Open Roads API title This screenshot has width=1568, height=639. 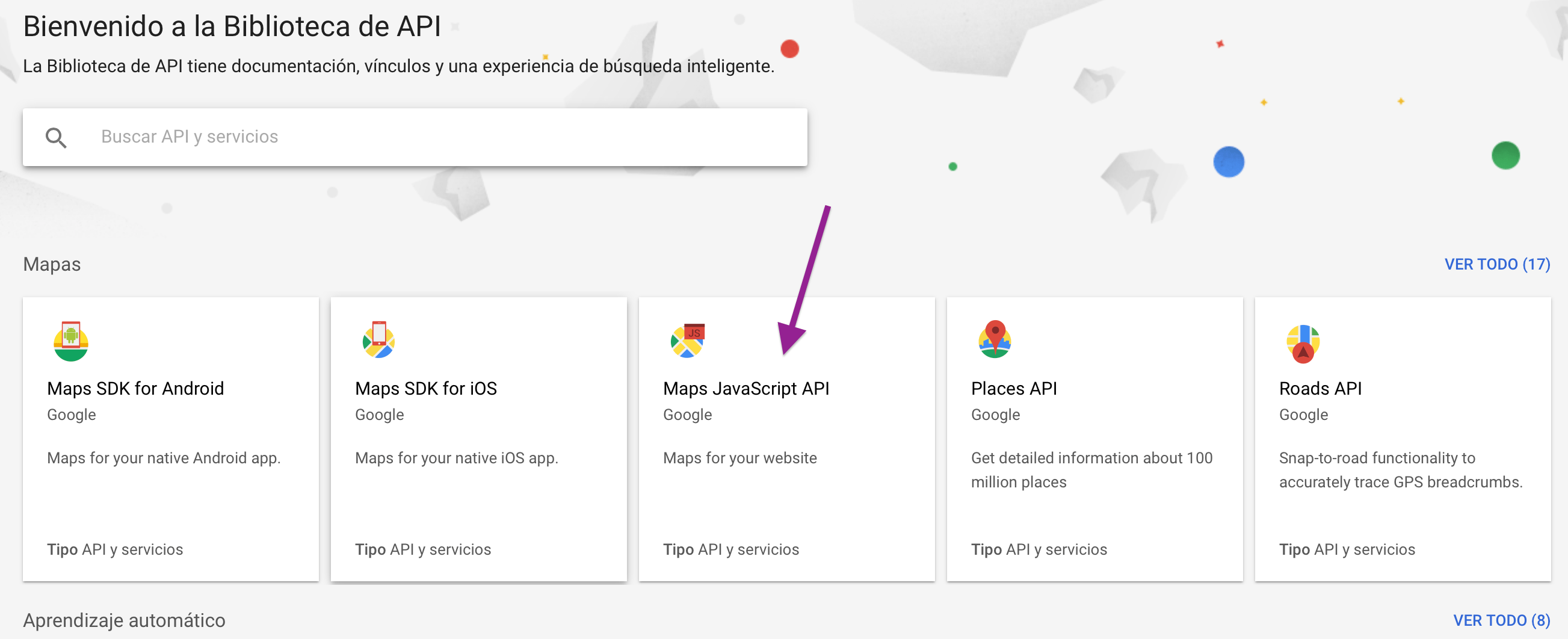[x=1320, y=388]
